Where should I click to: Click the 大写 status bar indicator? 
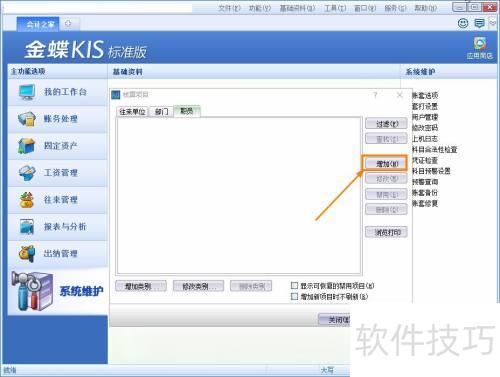(327, 370)
